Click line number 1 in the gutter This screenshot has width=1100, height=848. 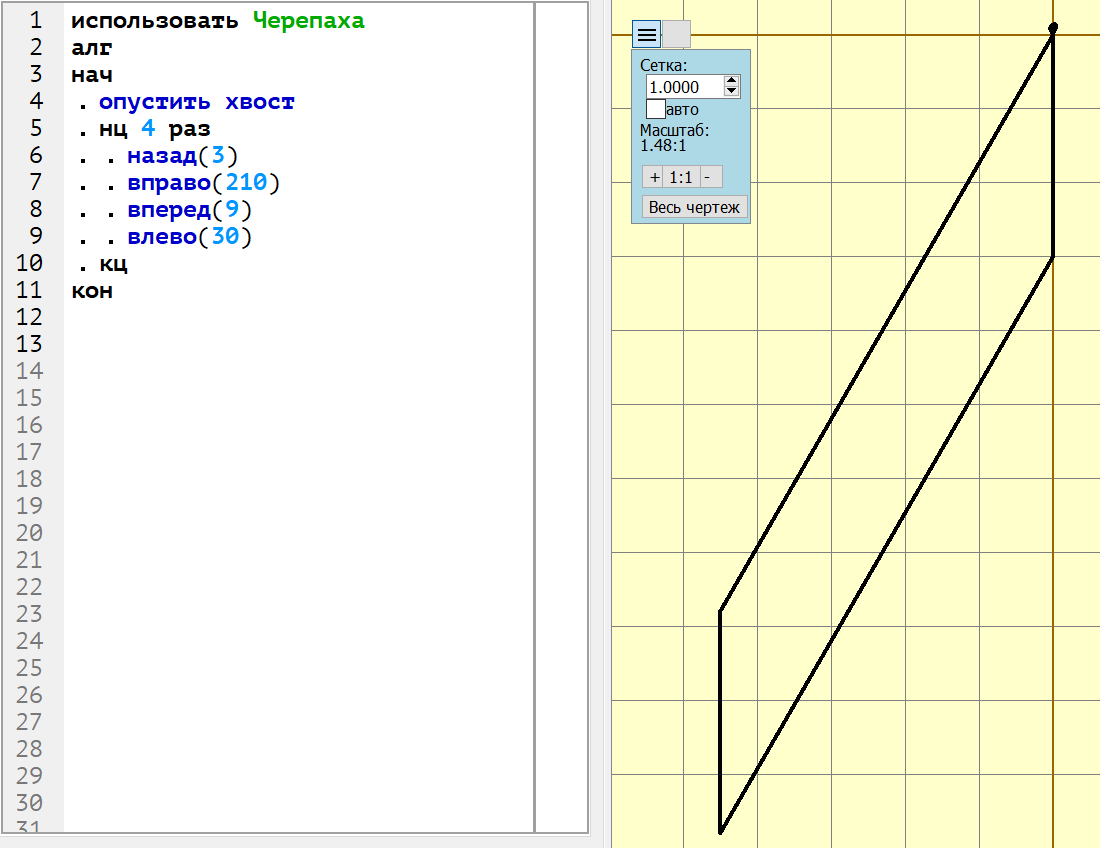[x=36, y=20]
